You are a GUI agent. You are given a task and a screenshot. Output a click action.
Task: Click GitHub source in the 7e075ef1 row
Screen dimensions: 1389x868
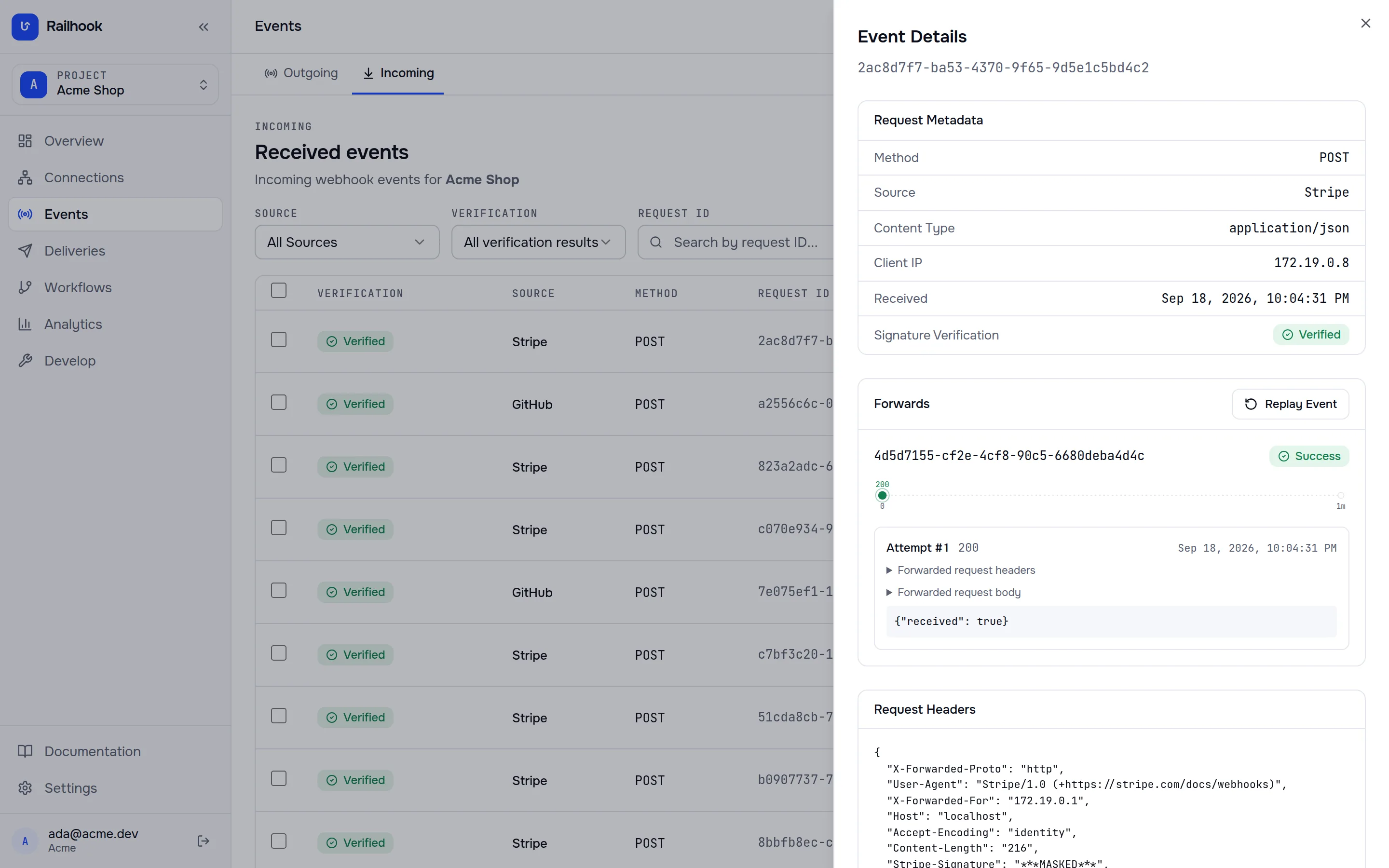tap(531, 593)
